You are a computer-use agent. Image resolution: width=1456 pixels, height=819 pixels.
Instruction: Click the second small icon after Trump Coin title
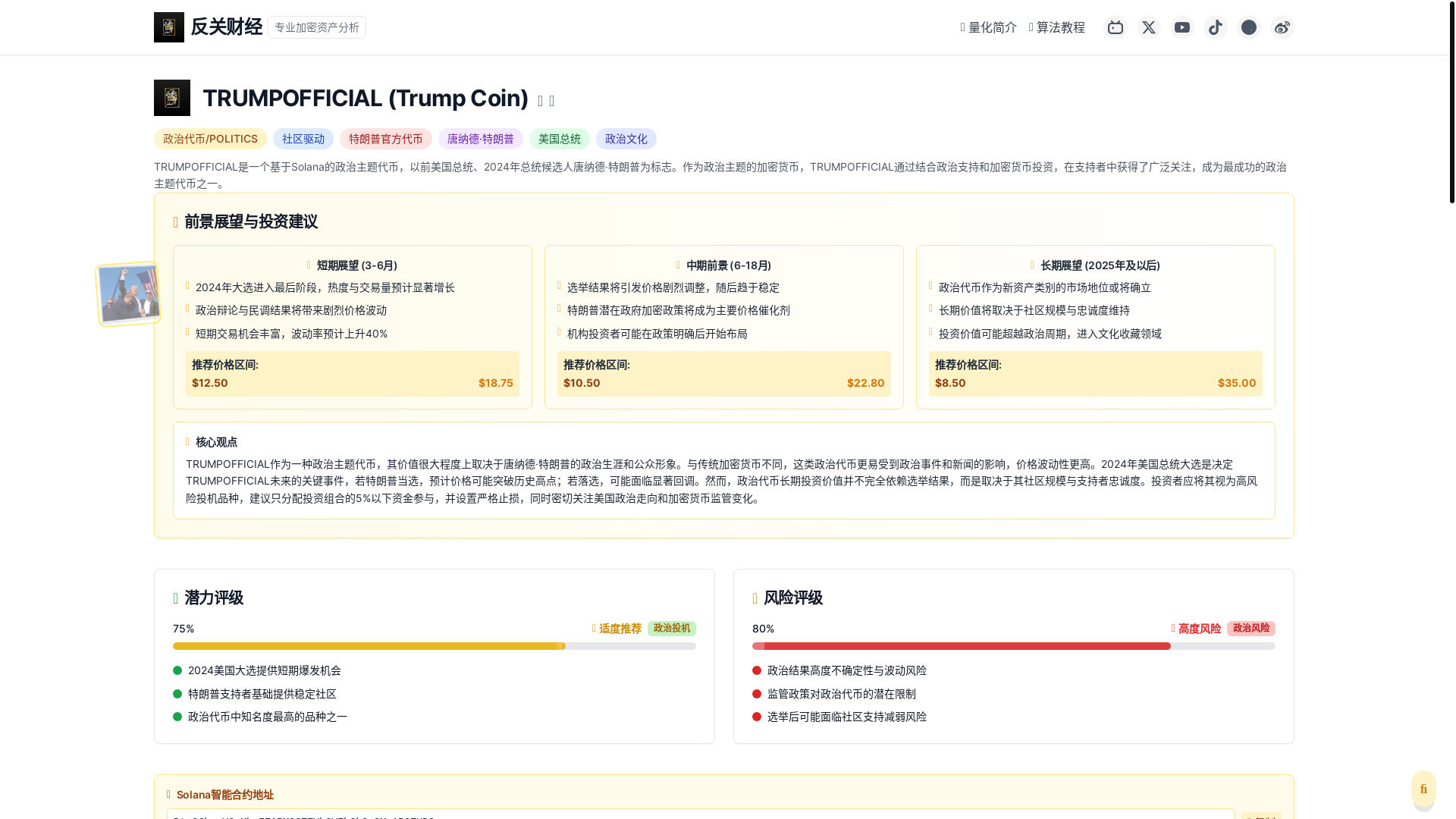552,101
